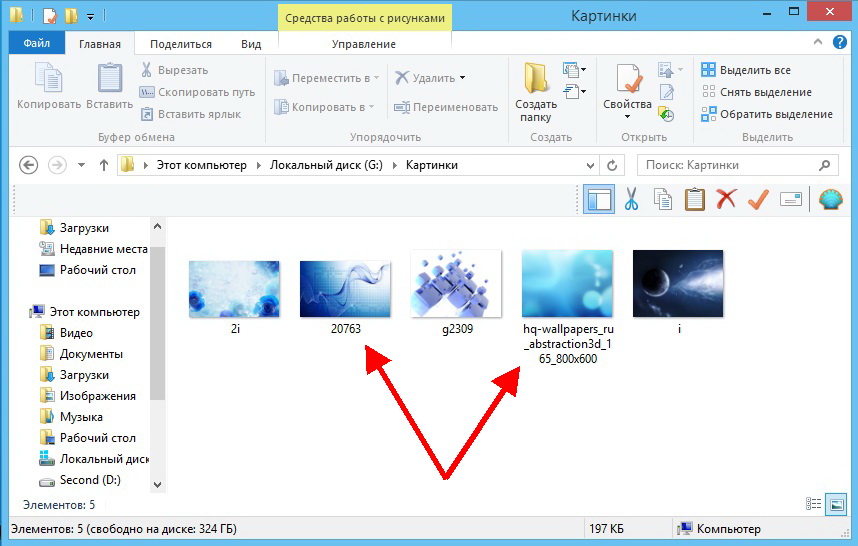This screenshot has height=546, width=858.
Task: Open Музыка in the sidebar
Action: tap(71, 417)
